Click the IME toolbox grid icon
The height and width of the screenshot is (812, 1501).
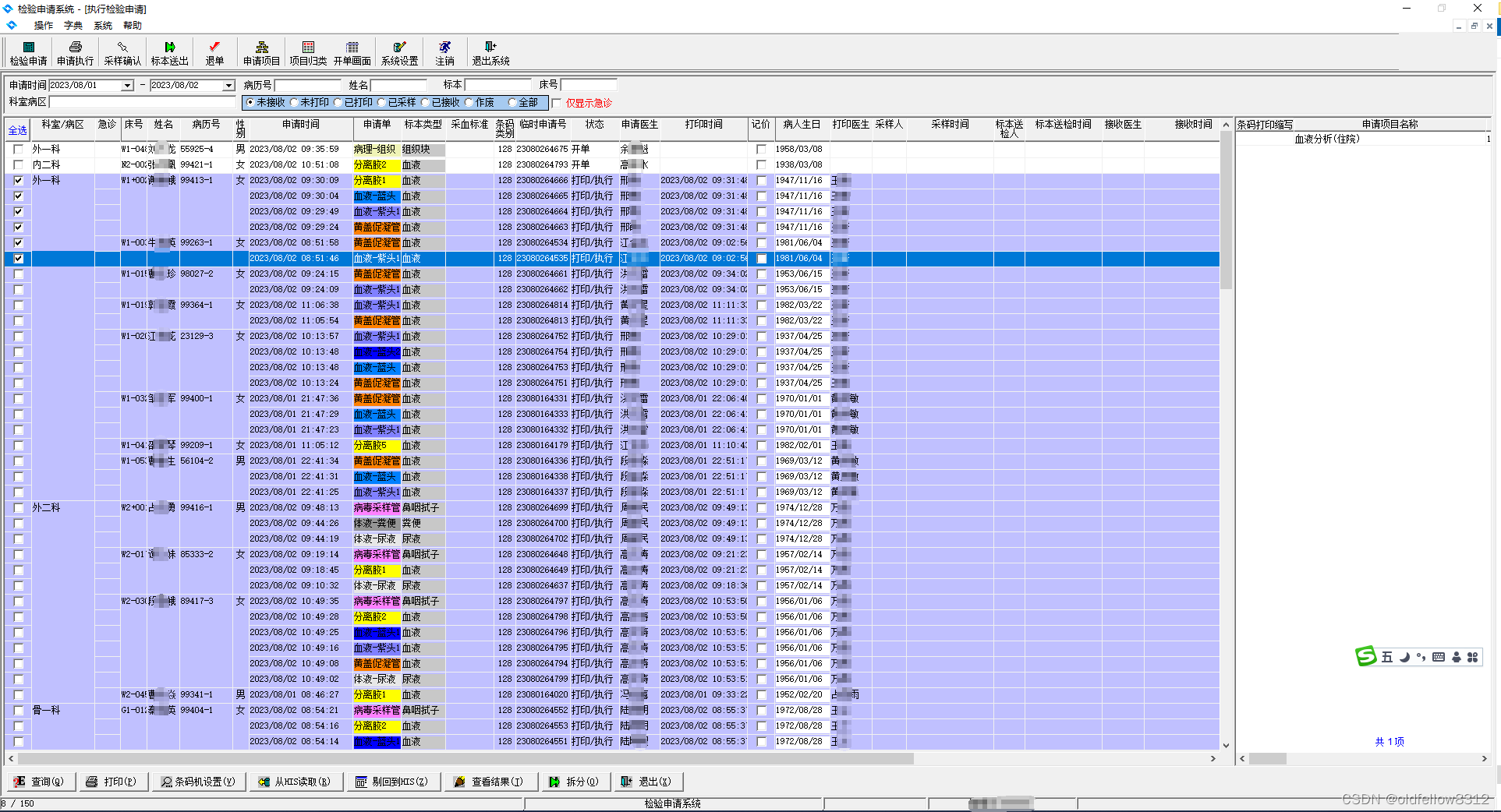click(x=1473, y=657)
